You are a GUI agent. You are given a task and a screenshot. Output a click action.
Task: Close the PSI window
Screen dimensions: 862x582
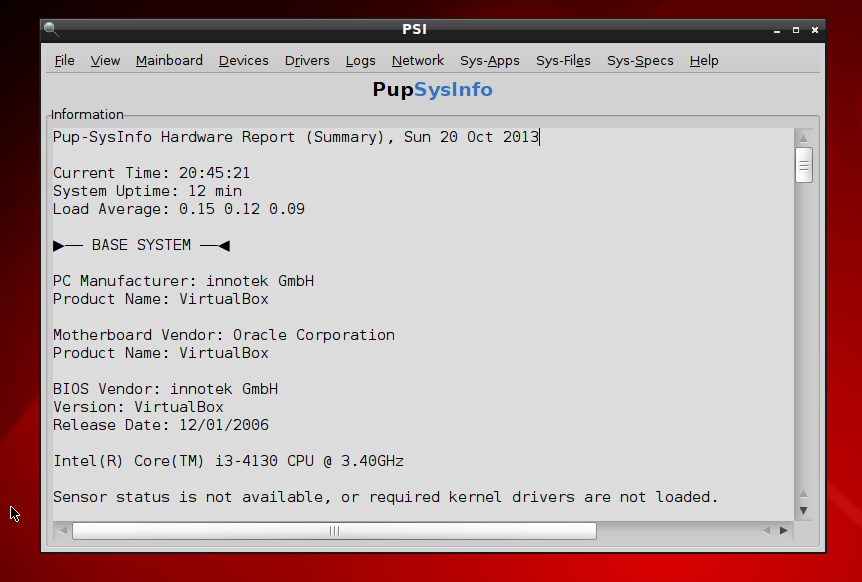(x=815, y=30)
